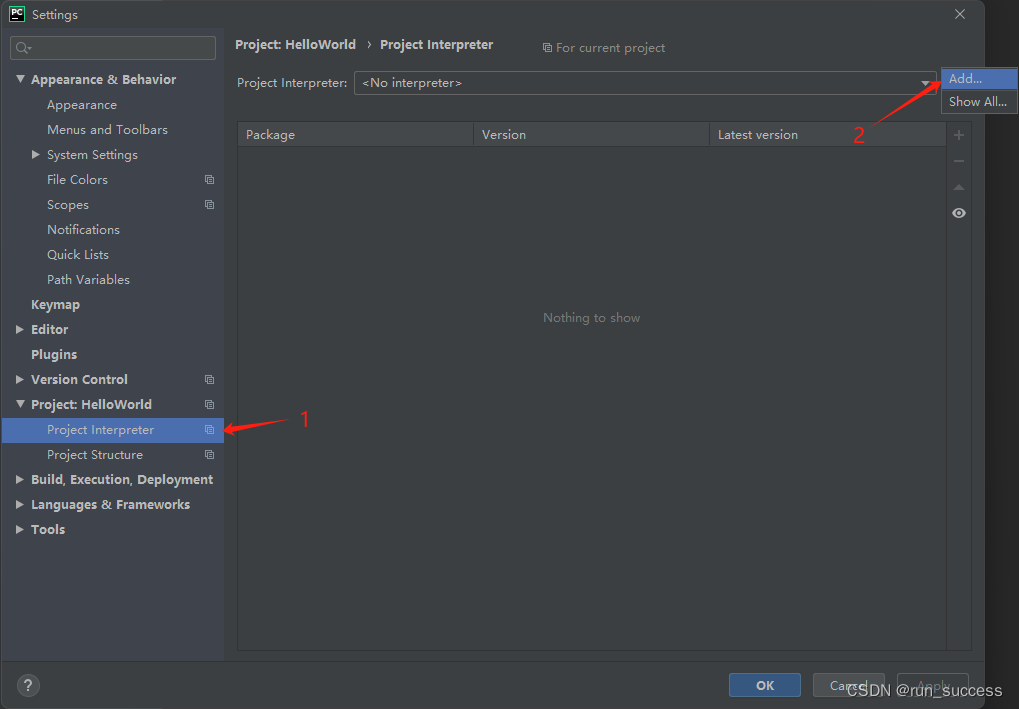Open the help question mark button

click(x=28, y=685)
